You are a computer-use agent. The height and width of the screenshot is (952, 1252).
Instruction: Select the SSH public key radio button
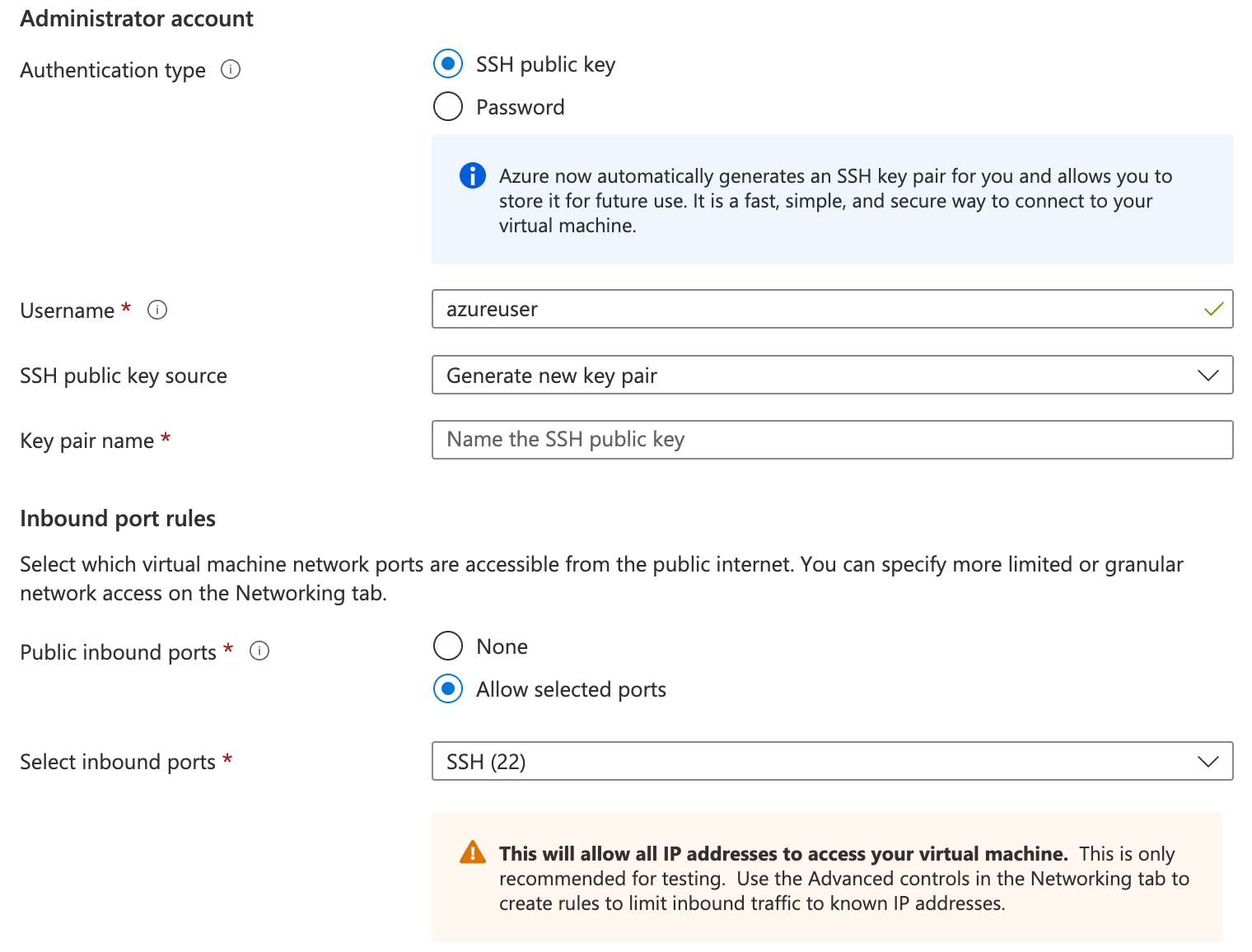(447, 63)
